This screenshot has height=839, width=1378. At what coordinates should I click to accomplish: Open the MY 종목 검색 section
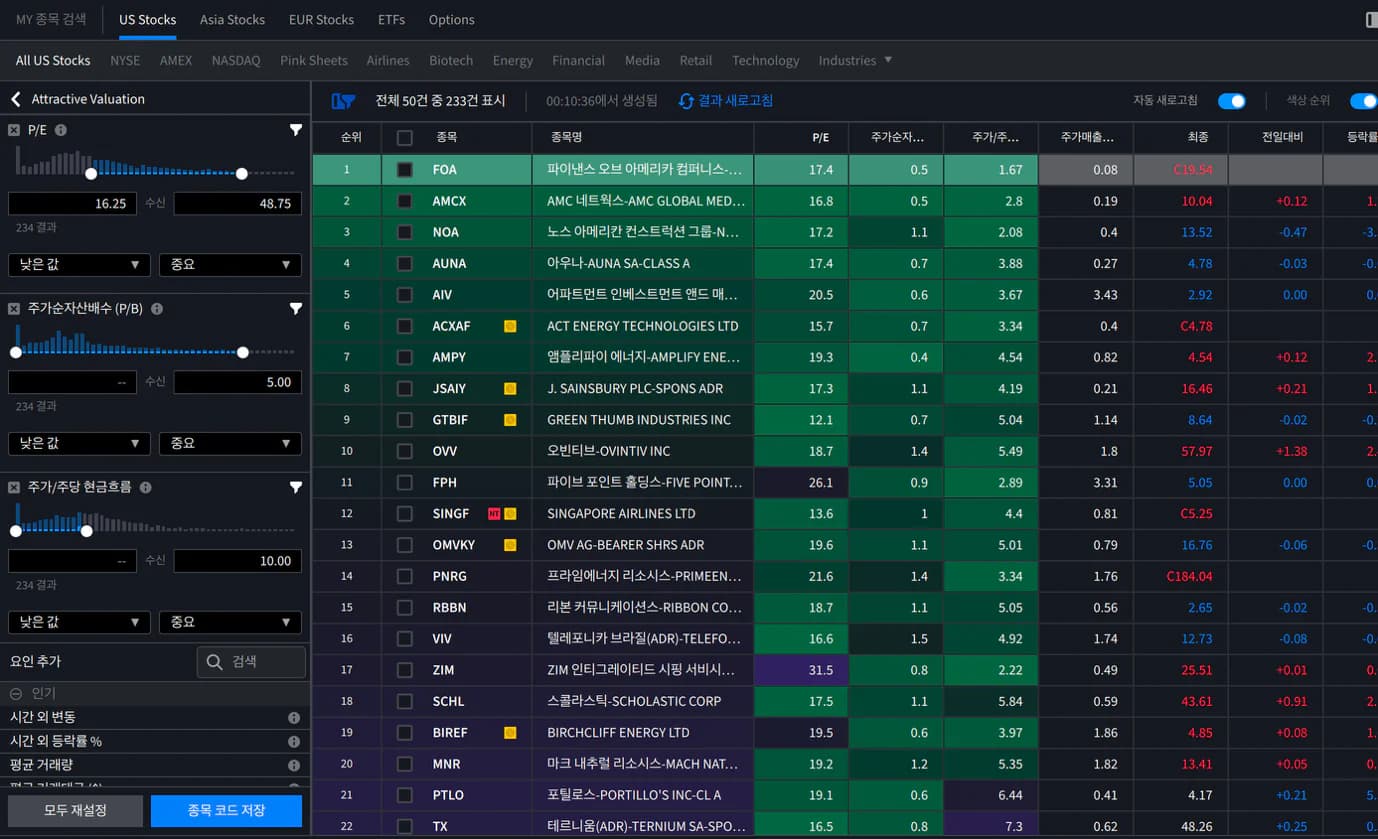pyautogui.click(x=51, y=20)
